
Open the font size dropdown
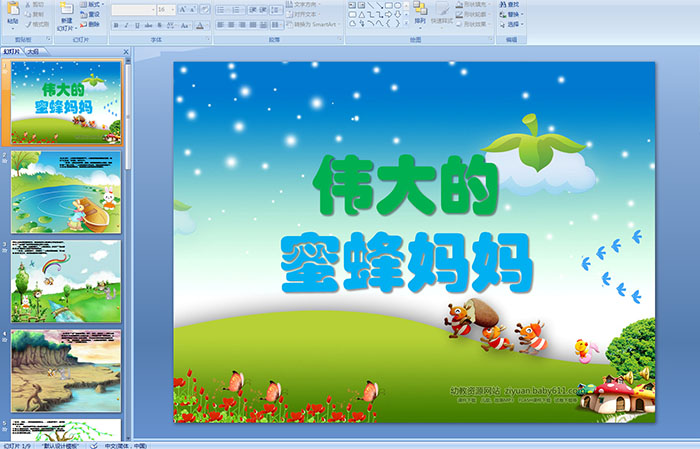pos(172,9)
